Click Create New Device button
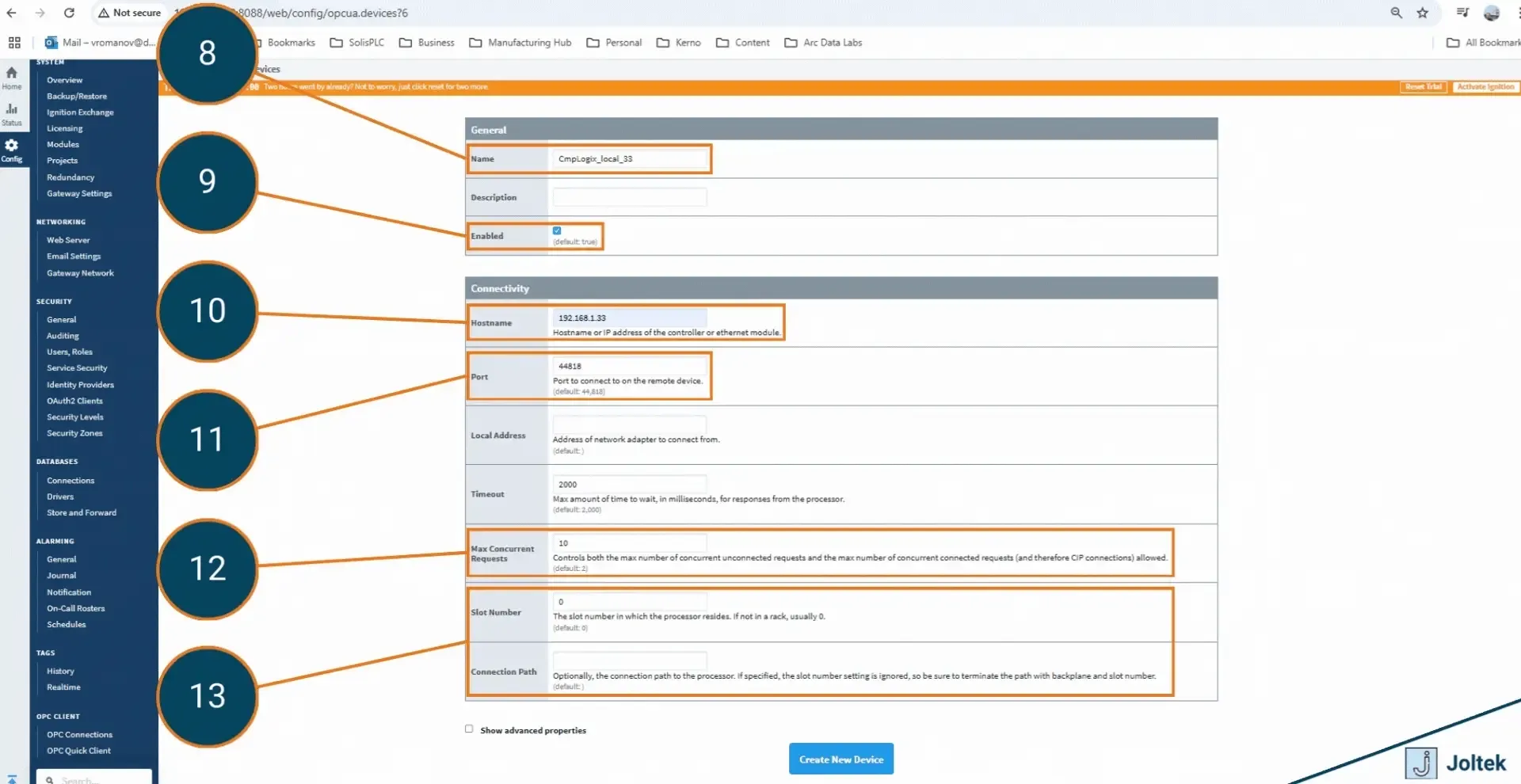1521x784 pixels. click(841, 759)
